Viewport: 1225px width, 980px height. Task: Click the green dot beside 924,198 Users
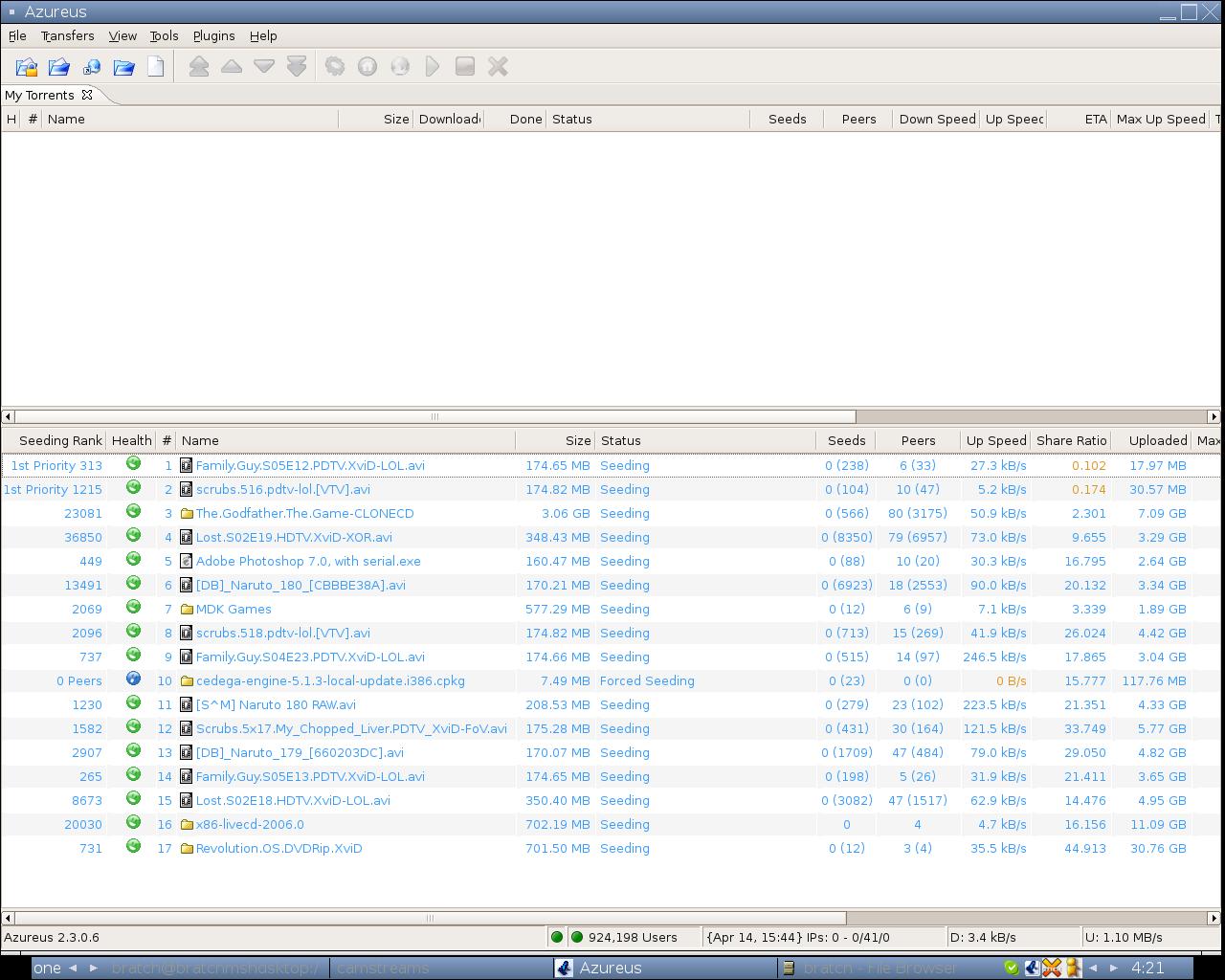point(577,937)
